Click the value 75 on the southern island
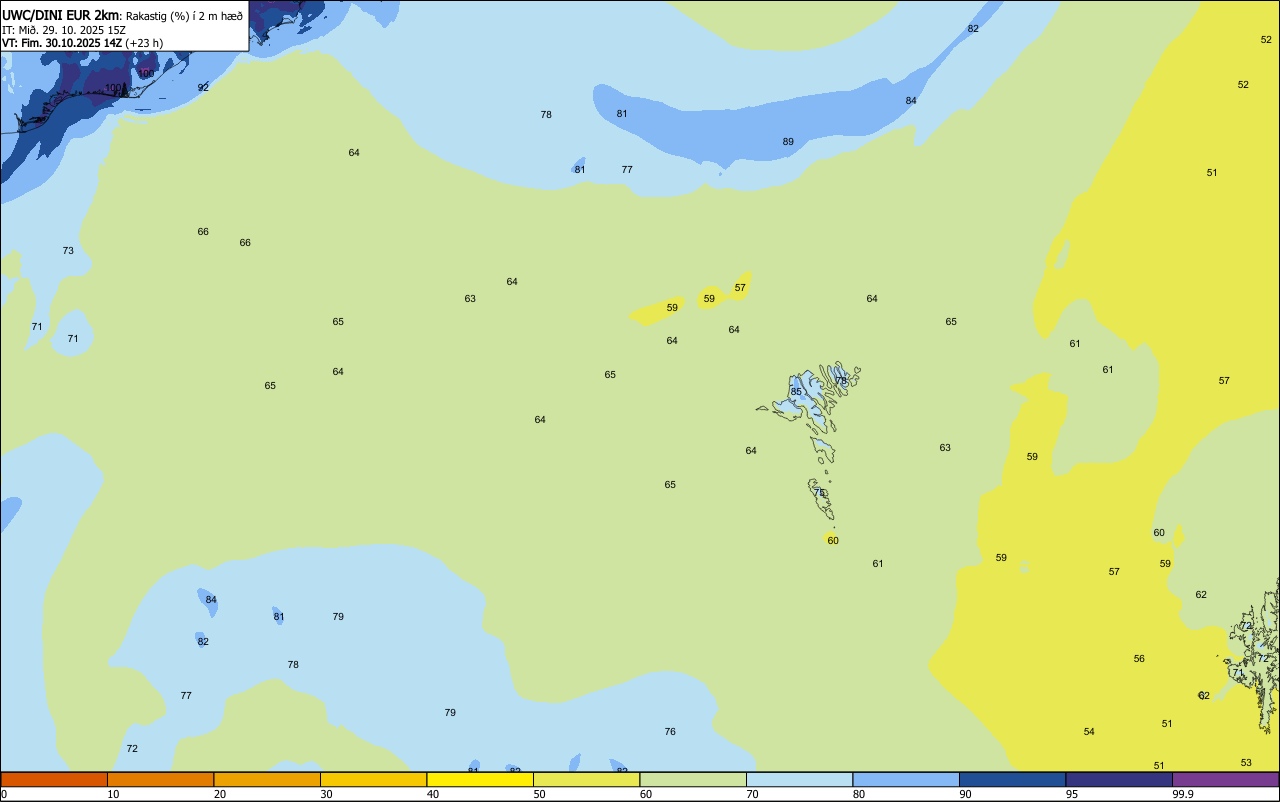 click(819, 493)
